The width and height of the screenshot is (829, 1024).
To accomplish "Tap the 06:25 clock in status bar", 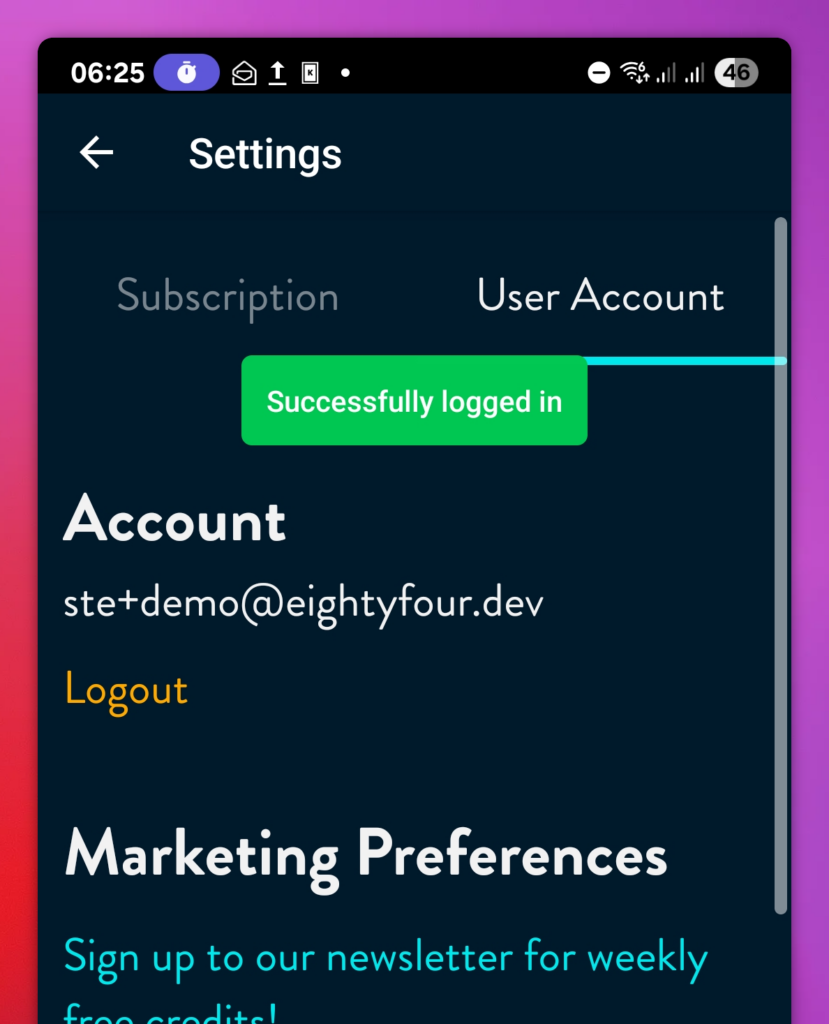I will pos(107,73).
